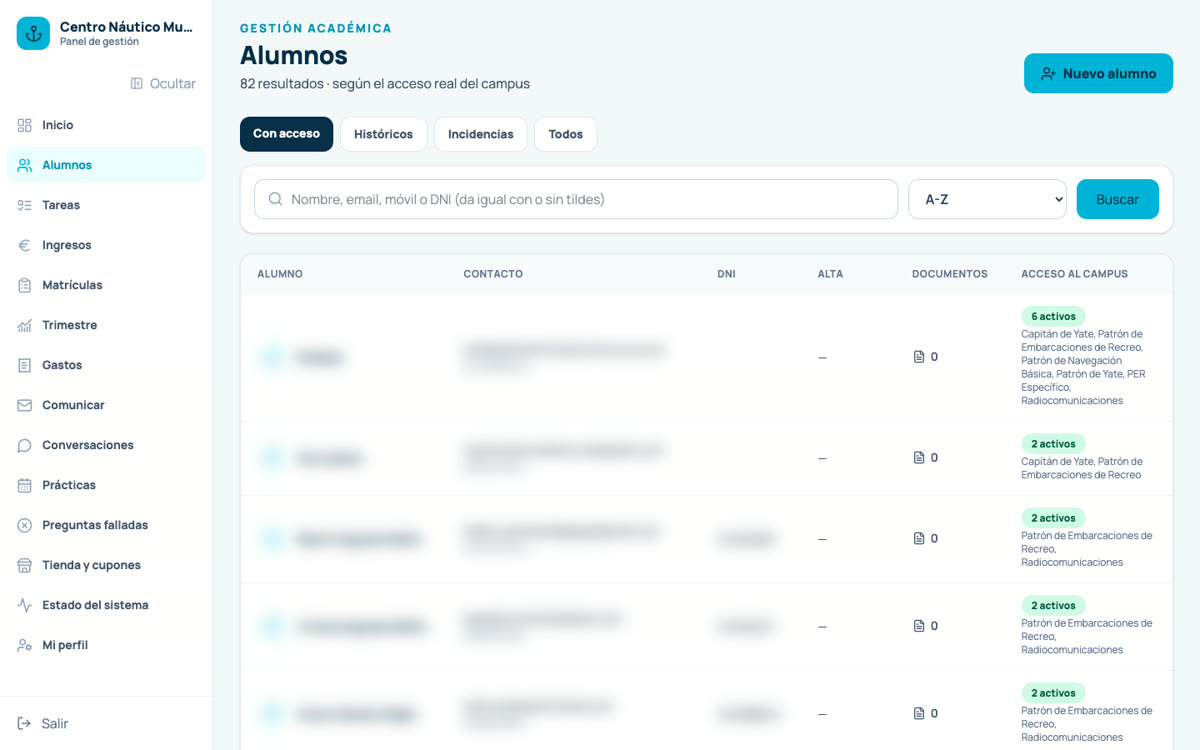This screenshot has height=750, width=1200.
Task: Switch to the Incidencias tab
Action: pyautogui.click(x=480, y=134)
